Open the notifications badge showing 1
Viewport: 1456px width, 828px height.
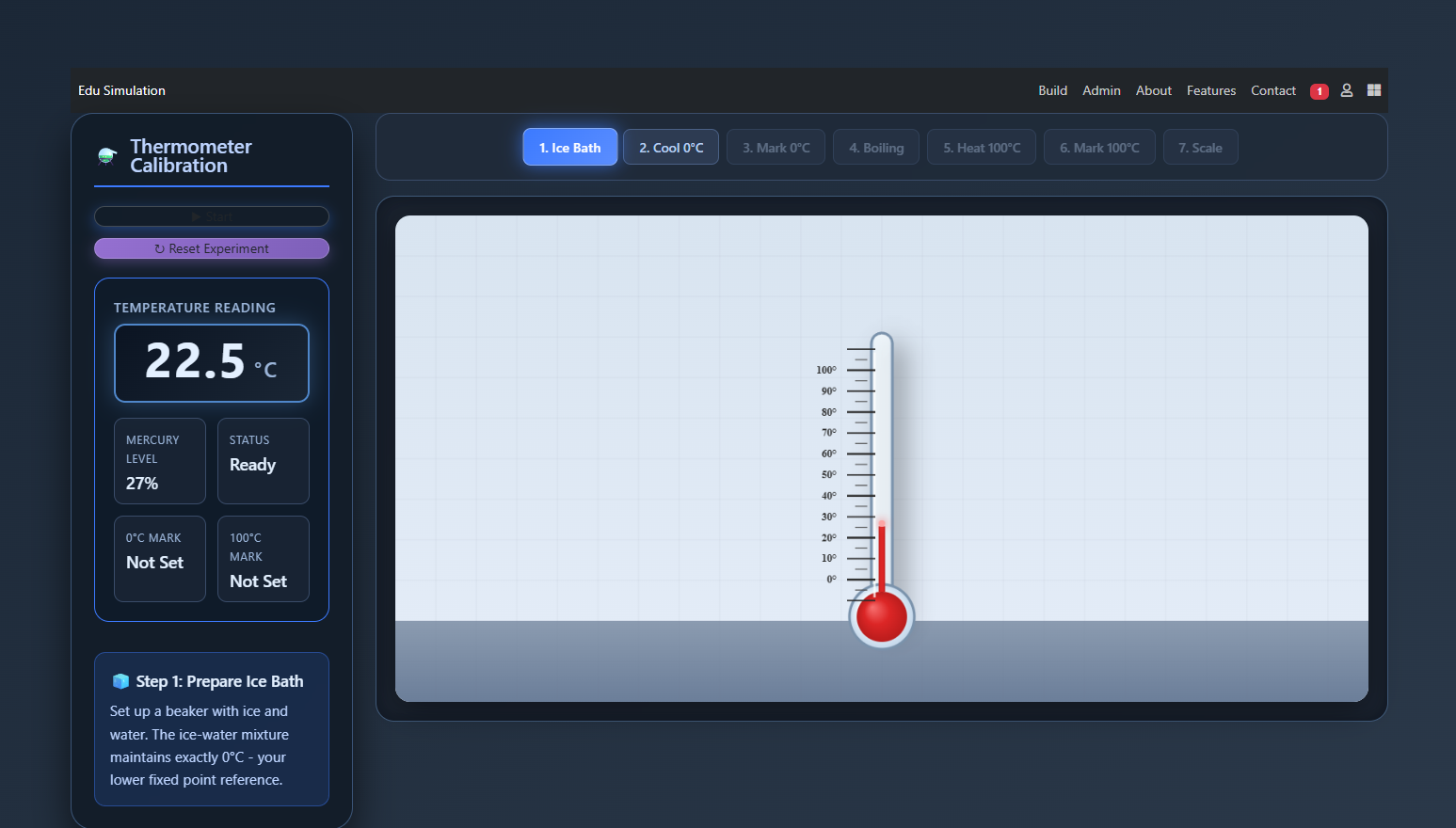point(1319,90)
